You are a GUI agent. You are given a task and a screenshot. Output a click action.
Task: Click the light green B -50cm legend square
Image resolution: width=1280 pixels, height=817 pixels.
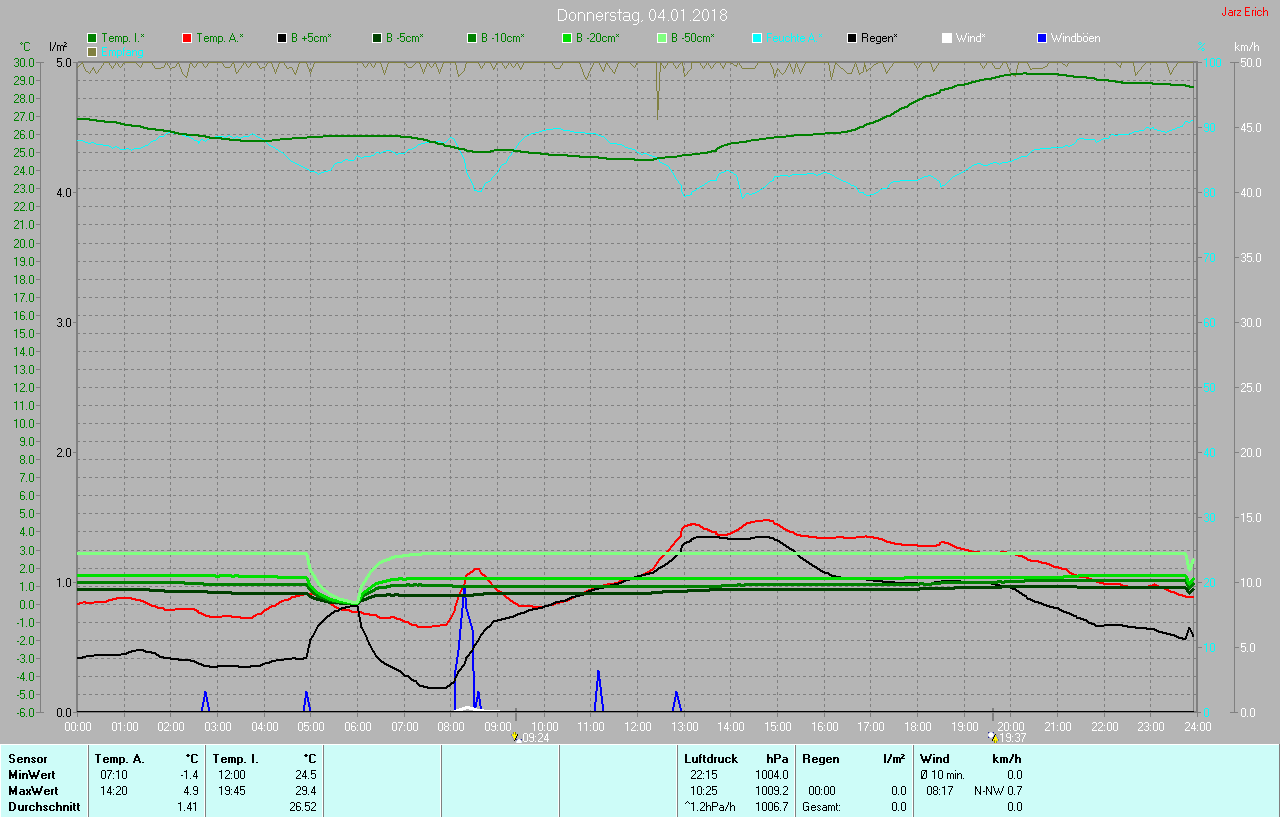coord(662,38)
